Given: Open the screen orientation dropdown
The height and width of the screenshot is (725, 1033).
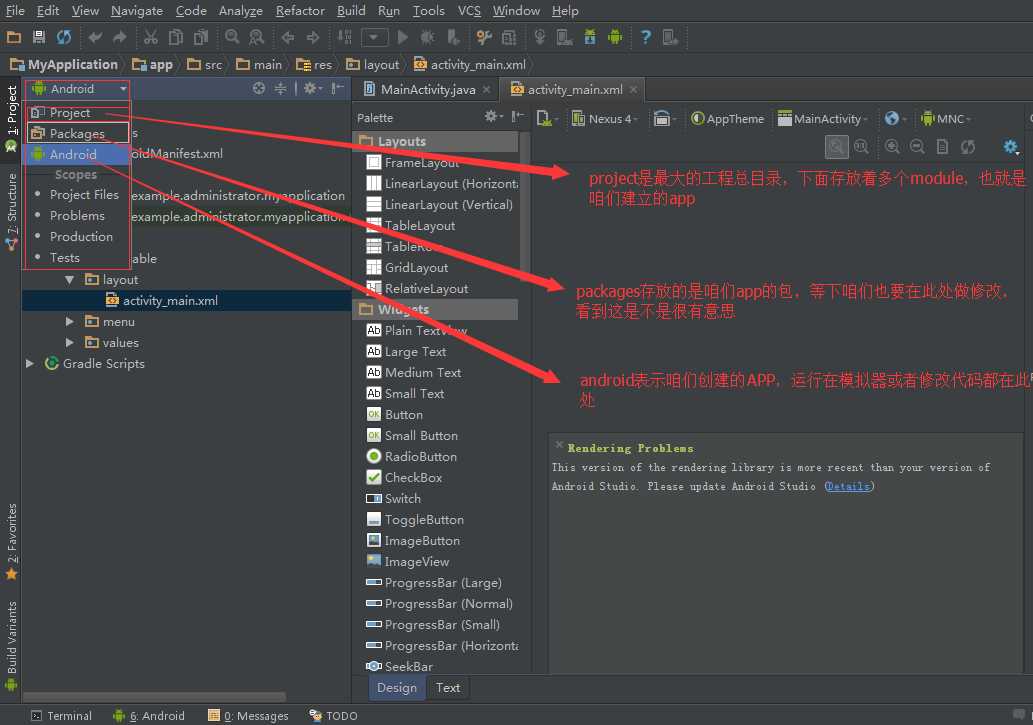Looking at the screenshot, I should click(x=665, y=119).
